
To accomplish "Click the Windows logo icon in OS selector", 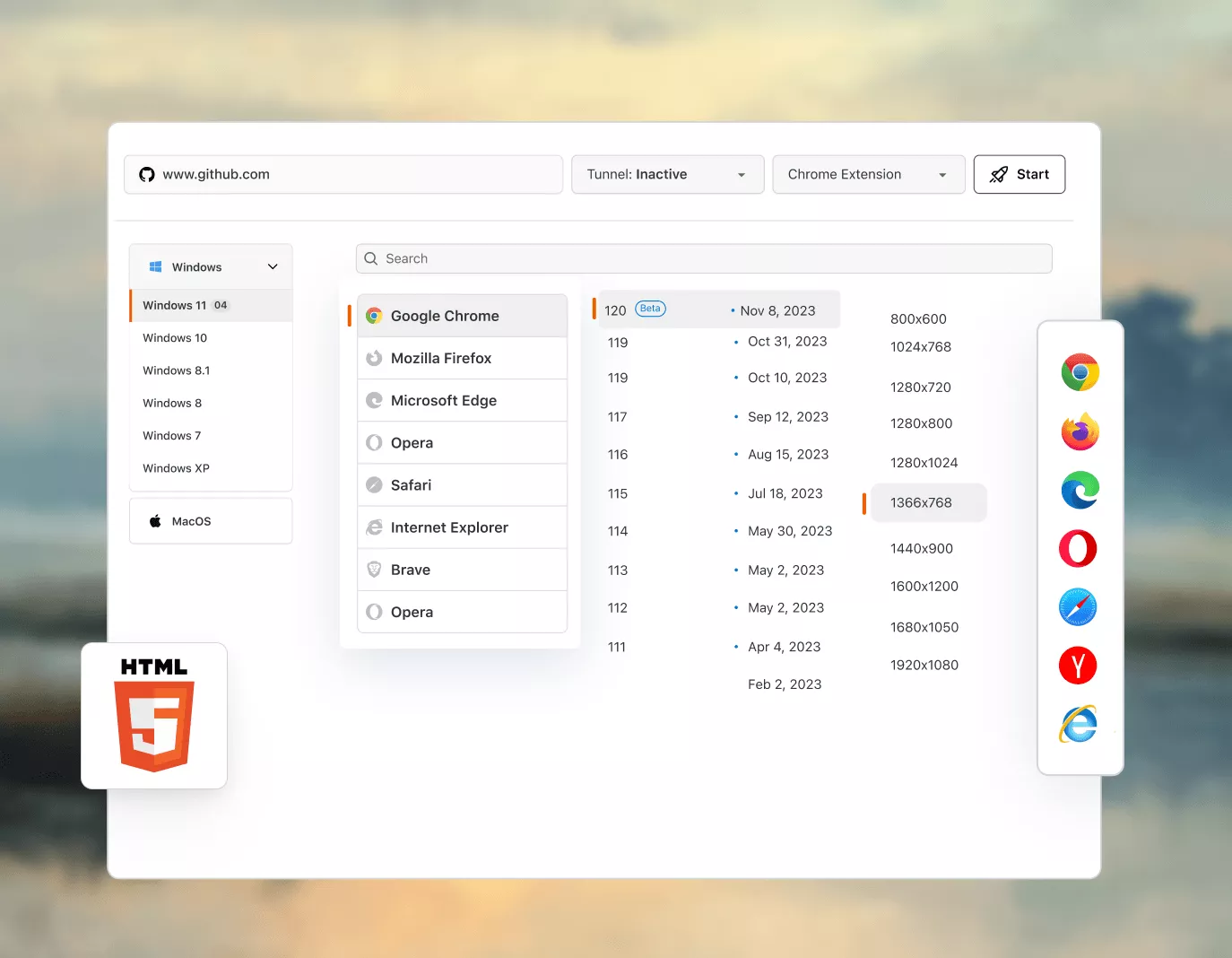I will point(155,266).
